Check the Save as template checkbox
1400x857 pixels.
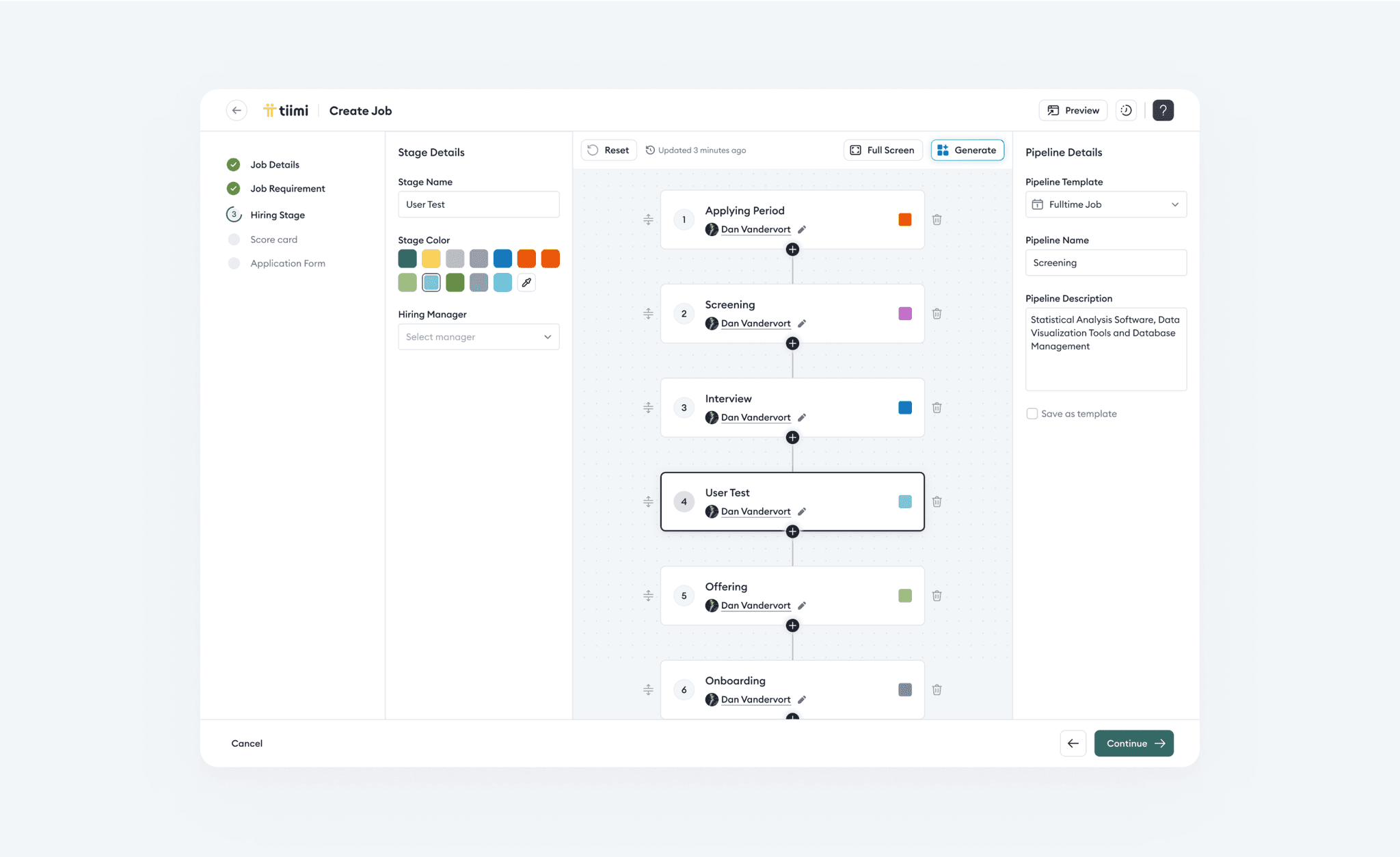(x=1032, y=413)
